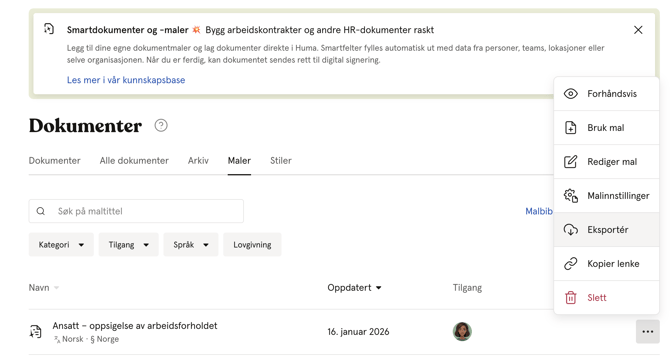Open the Arkiv tab
Image resolution: width=670 pixels, height=362 pixels.
pos(198,161)
